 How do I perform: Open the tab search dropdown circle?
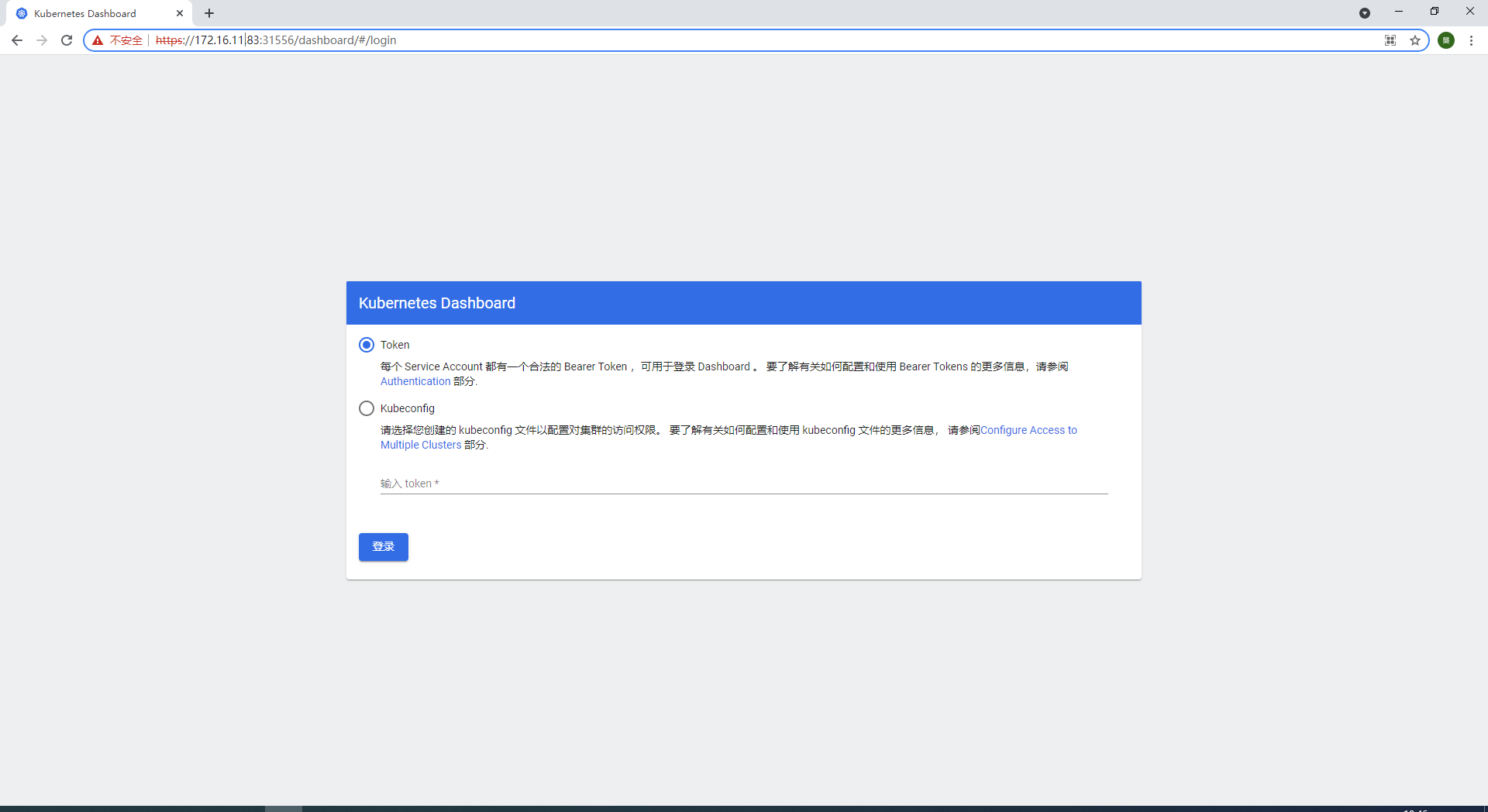click(1365, 13)
